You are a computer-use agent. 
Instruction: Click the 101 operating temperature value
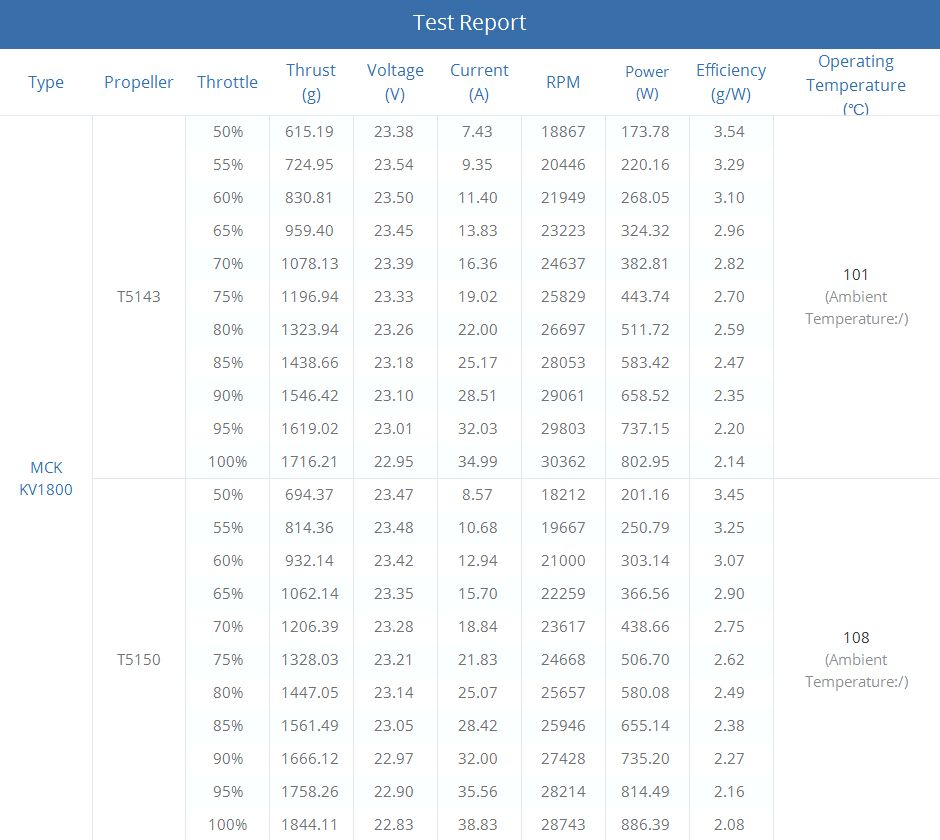pos(856,275)
